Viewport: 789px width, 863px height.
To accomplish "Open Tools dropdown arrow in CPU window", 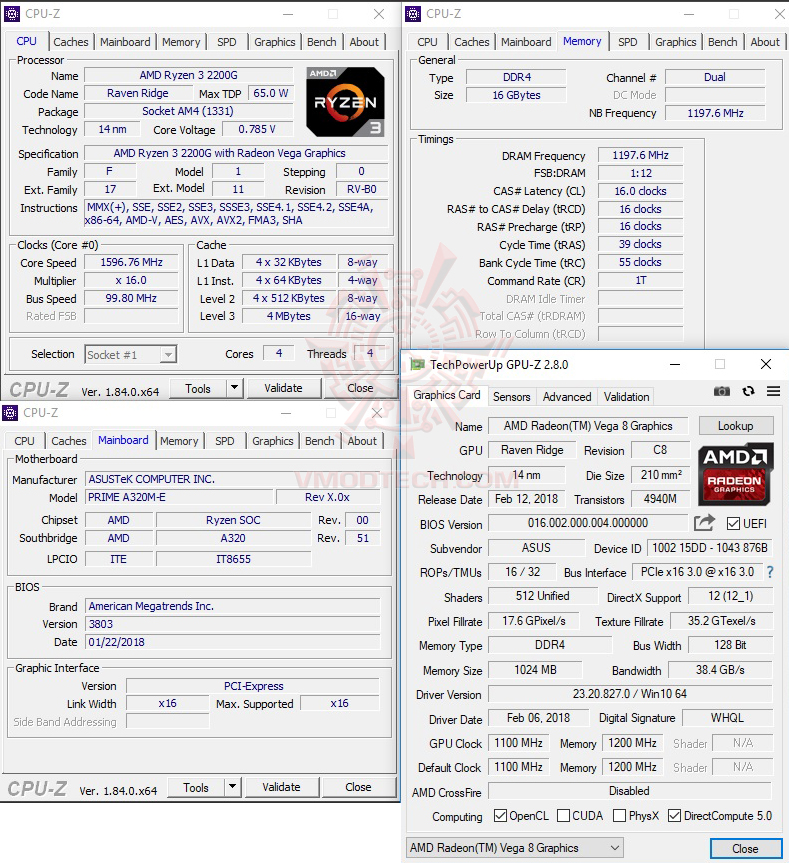I will [234, 388].
